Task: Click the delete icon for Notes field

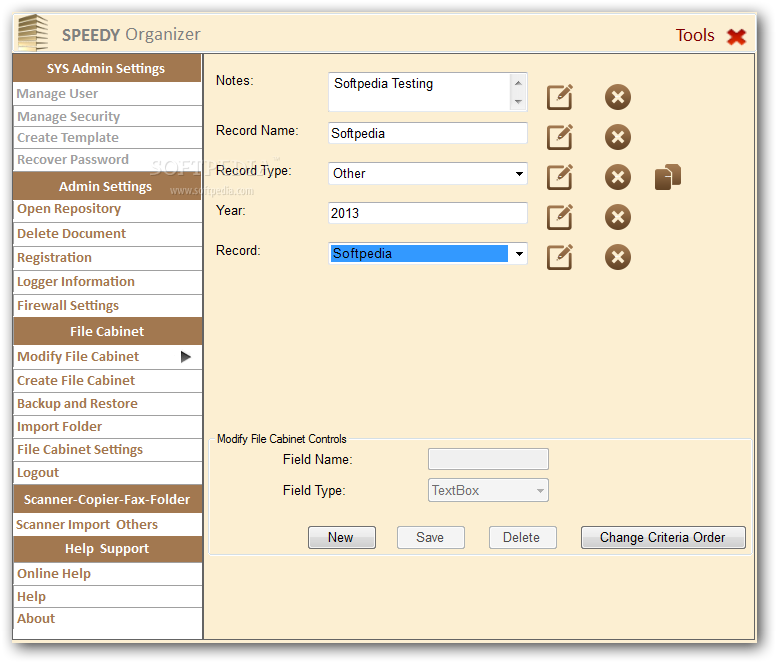Action: coord(617,97)
